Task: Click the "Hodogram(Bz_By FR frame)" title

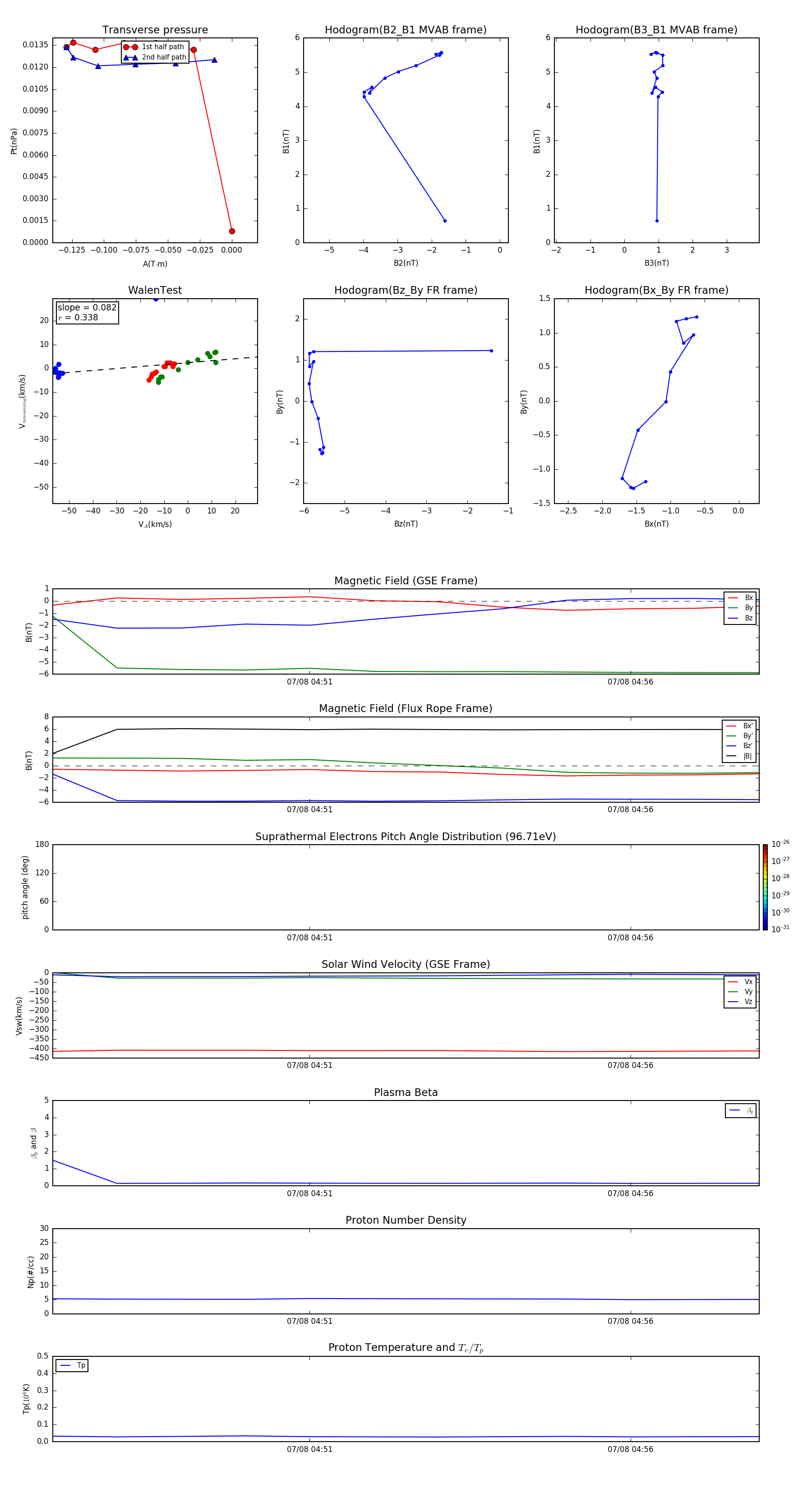Action: point(406,290)
